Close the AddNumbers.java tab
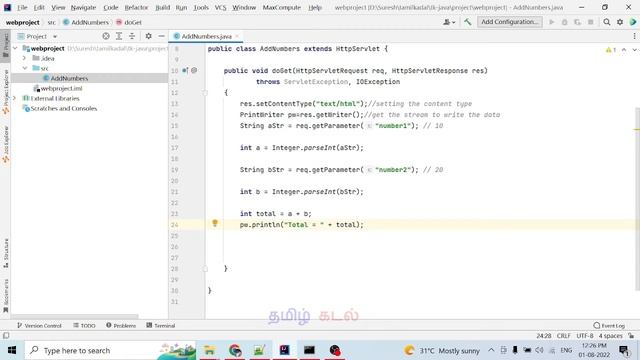This screenshot has width=640, height=360. pos(237,36)
